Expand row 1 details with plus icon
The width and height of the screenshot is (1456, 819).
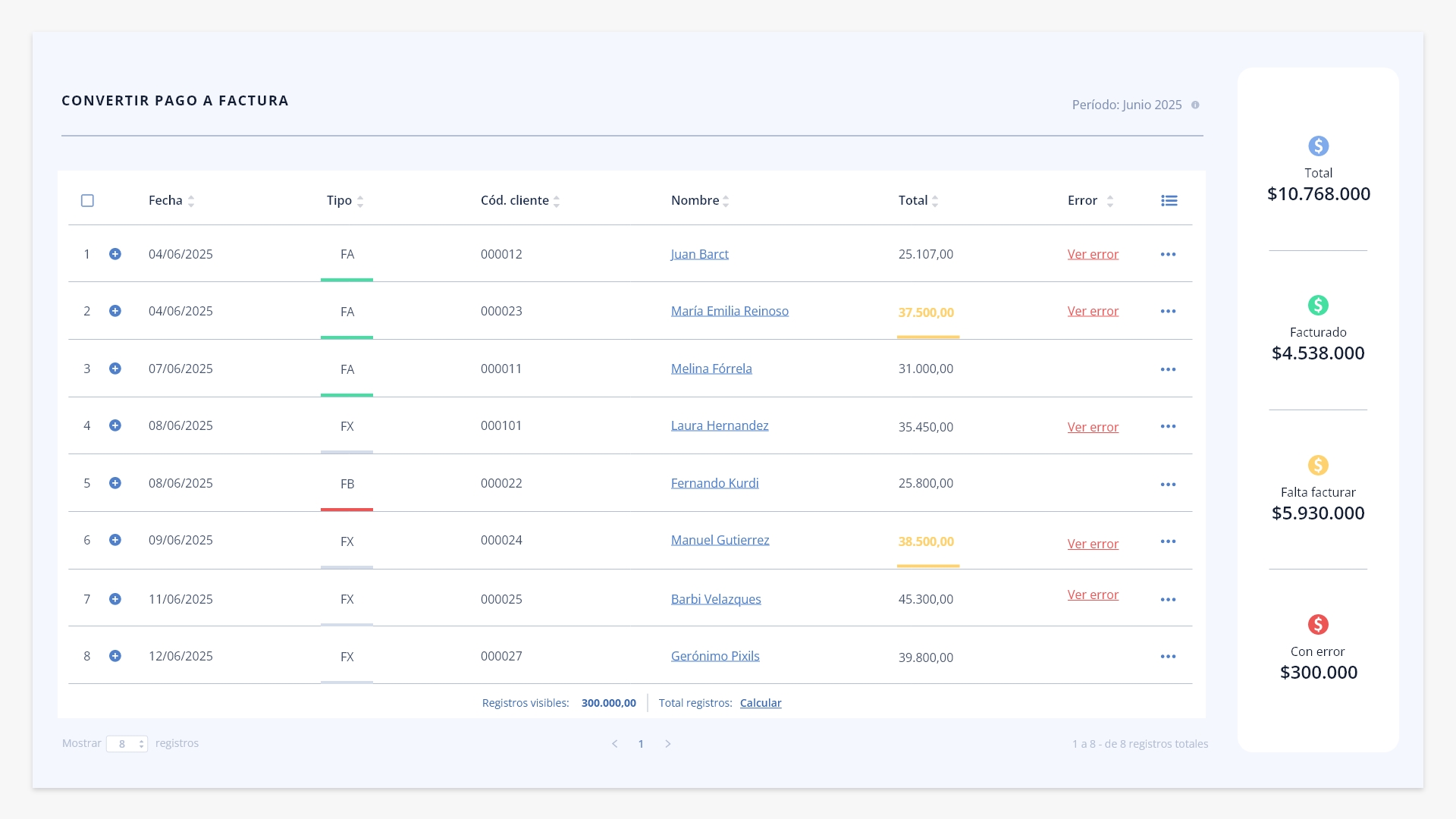click(115, 254)
